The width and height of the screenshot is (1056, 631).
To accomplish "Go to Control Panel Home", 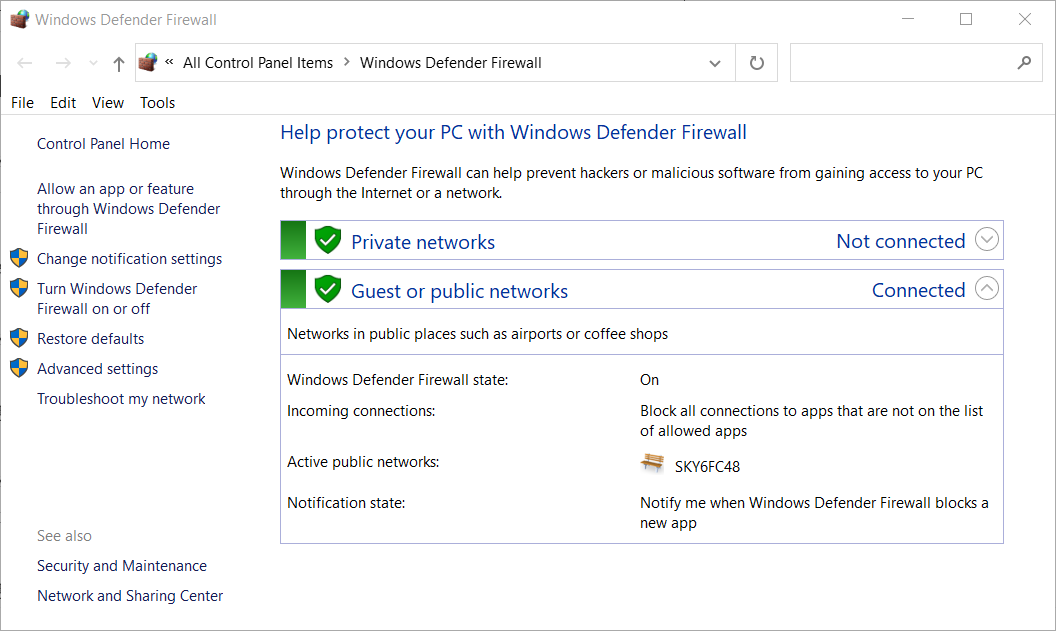I will pos(103,143).
